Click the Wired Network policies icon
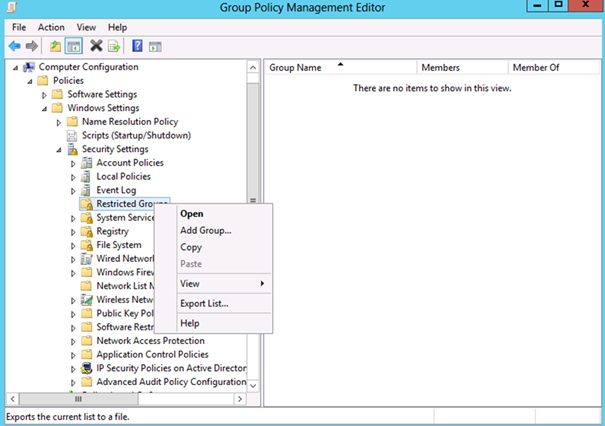 click(x=87, y=259)
